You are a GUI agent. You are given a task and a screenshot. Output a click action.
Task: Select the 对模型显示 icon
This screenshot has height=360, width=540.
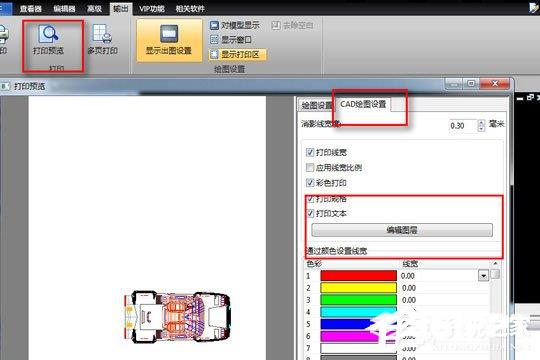[x=214, y=25]
